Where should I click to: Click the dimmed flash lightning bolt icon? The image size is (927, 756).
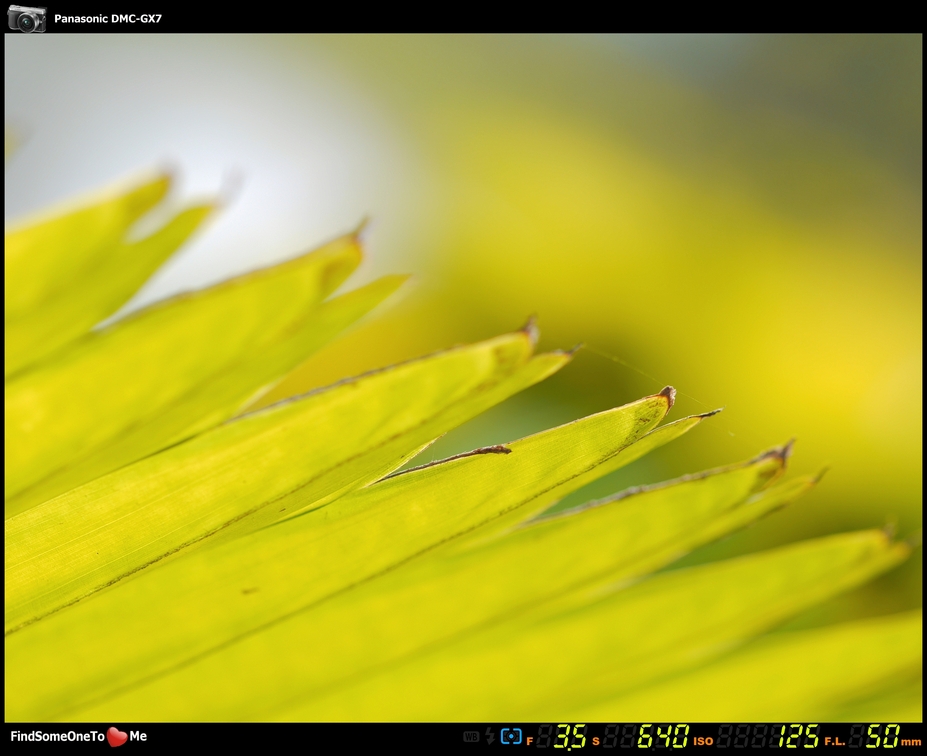(490, 736)
